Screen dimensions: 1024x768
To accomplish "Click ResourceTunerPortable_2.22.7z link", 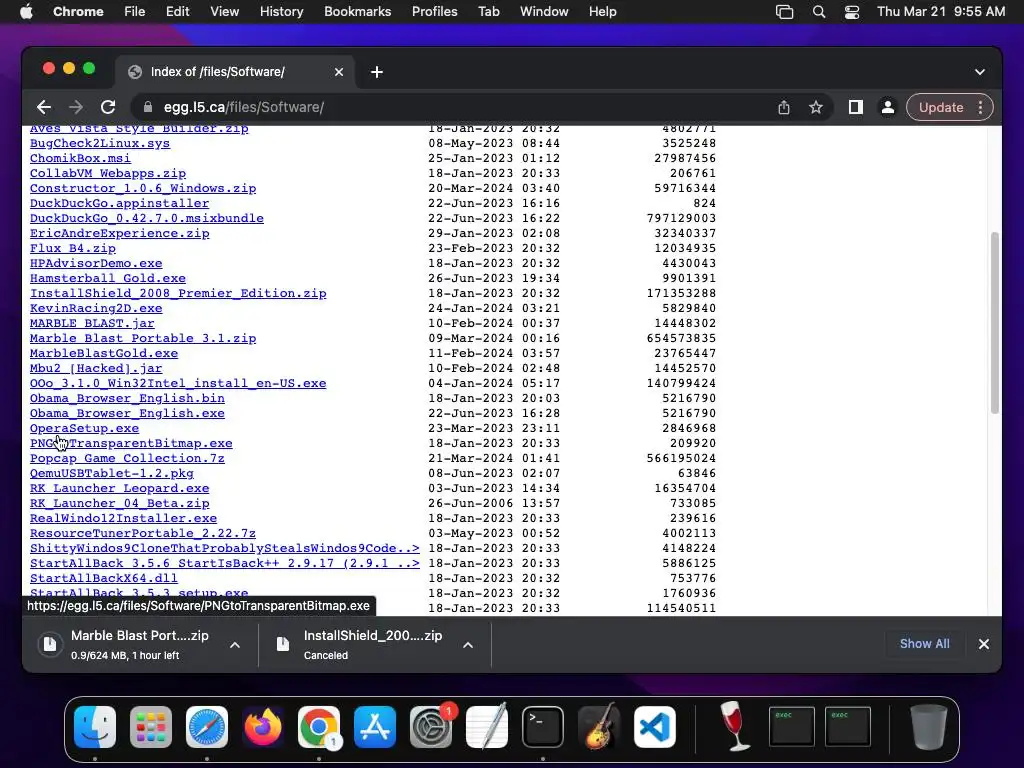I will (143, 534).
